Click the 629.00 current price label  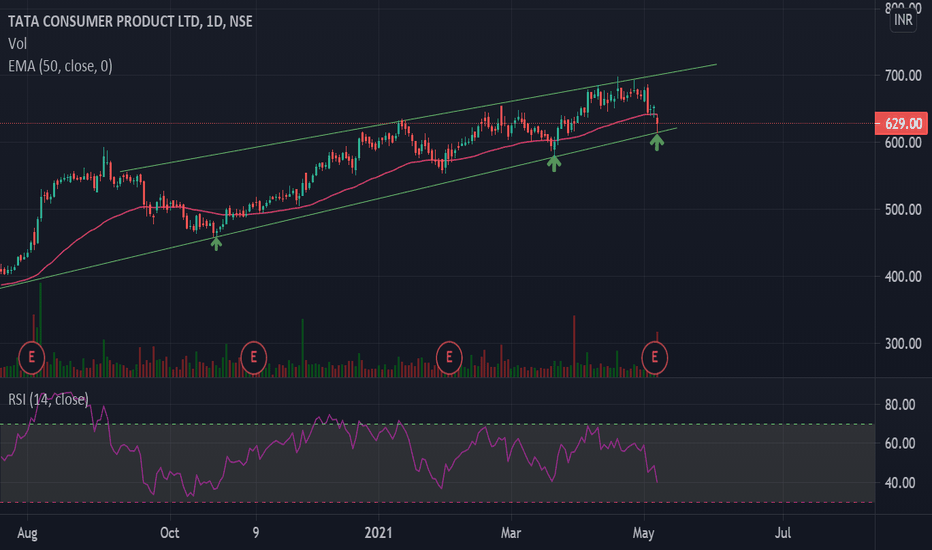tap(901, 124)
